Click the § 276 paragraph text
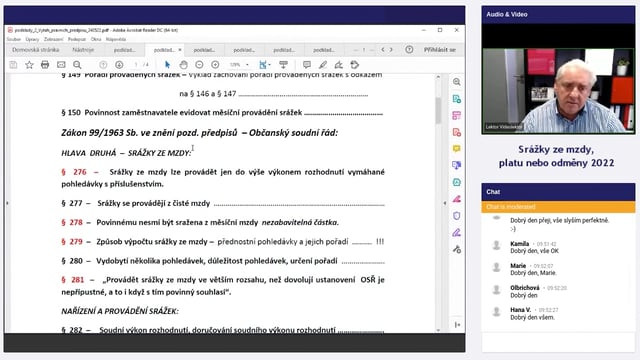Screen dimensions: 640x360 [223, 178]
